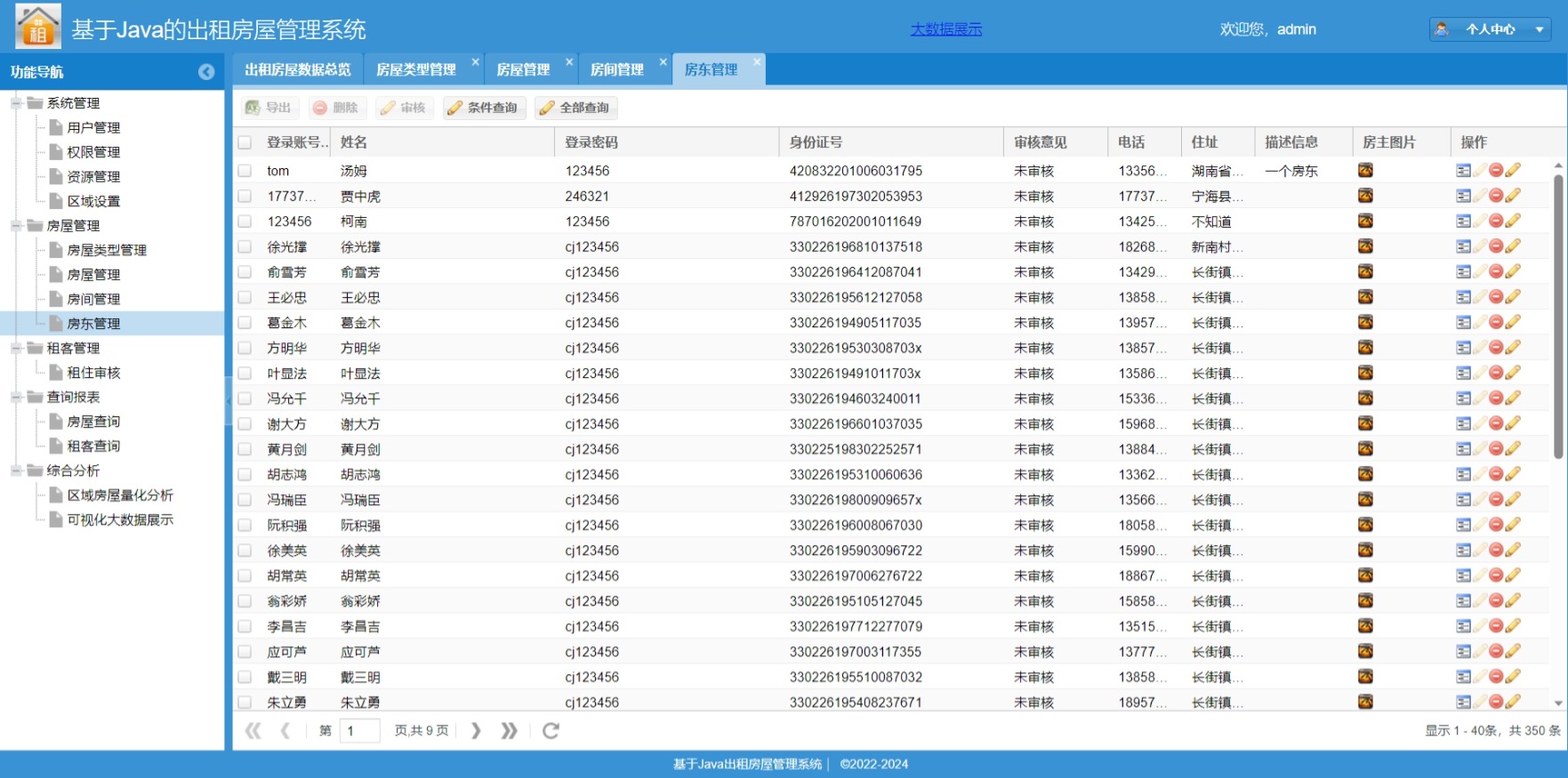
Task: Click red delete icon in tom row
Action: tap(1496, 170)
